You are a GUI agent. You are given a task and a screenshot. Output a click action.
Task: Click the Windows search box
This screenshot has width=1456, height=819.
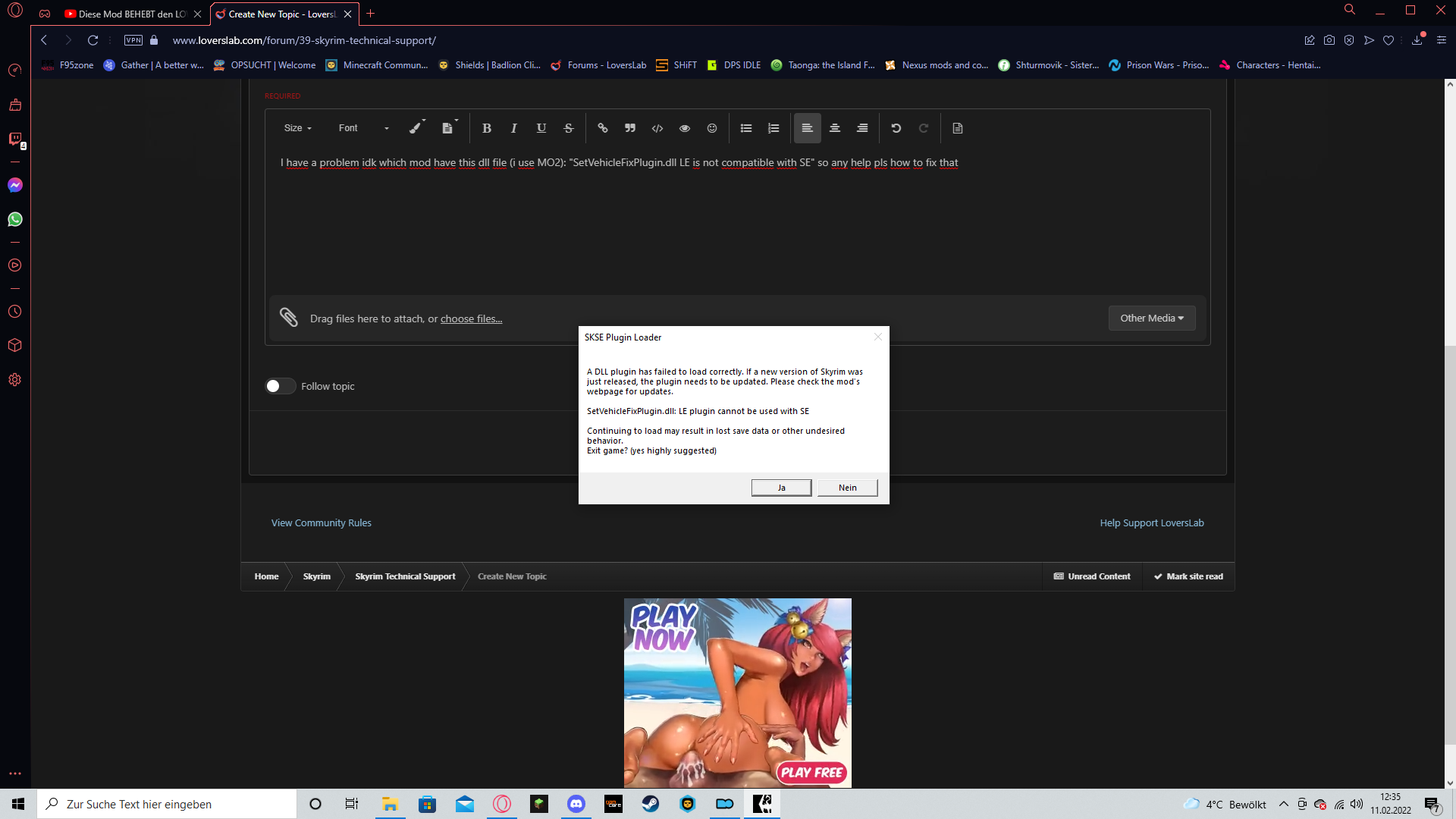point(167,804)
